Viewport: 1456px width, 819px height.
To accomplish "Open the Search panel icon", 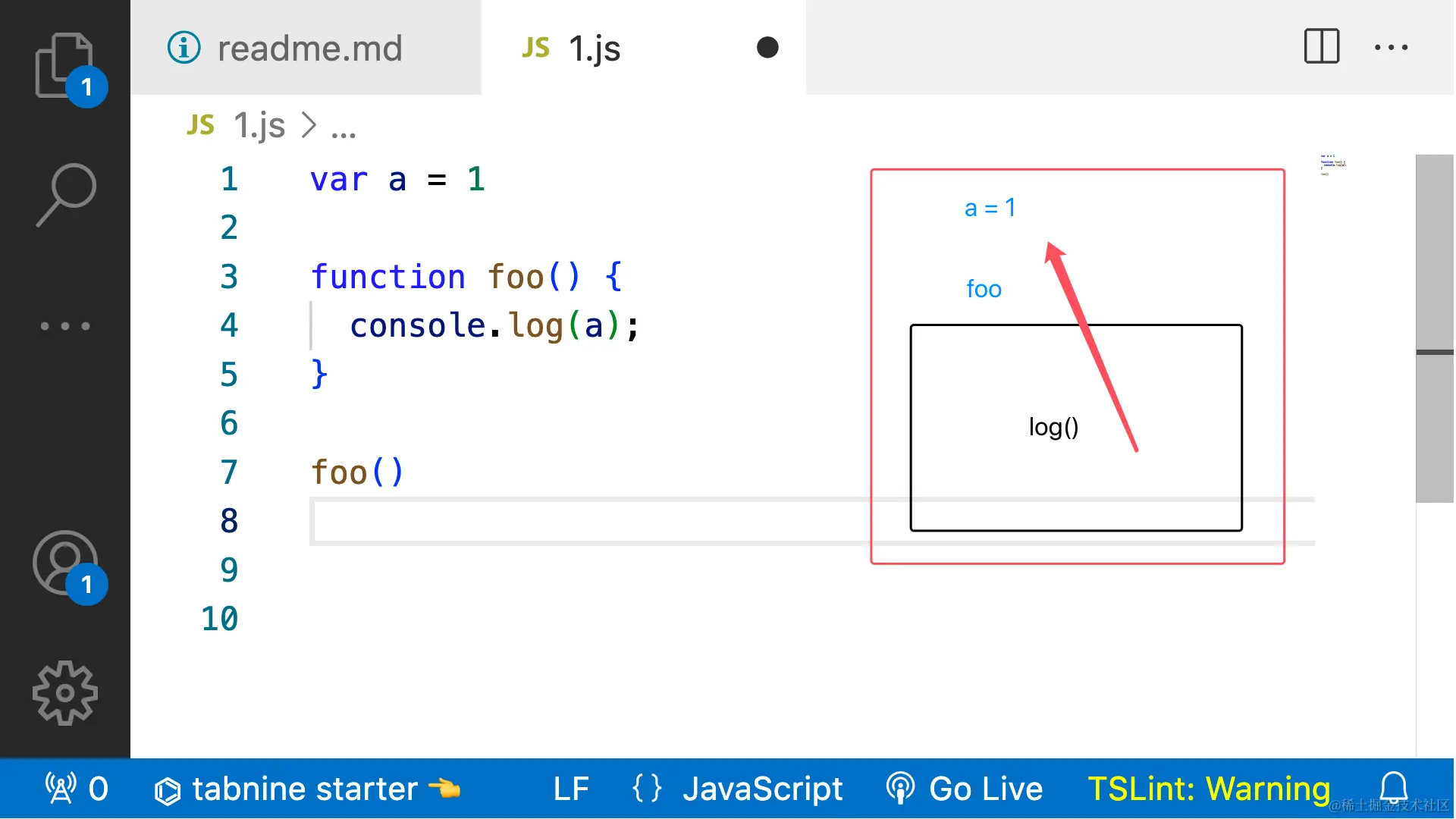I will click(x=65, y=195).
